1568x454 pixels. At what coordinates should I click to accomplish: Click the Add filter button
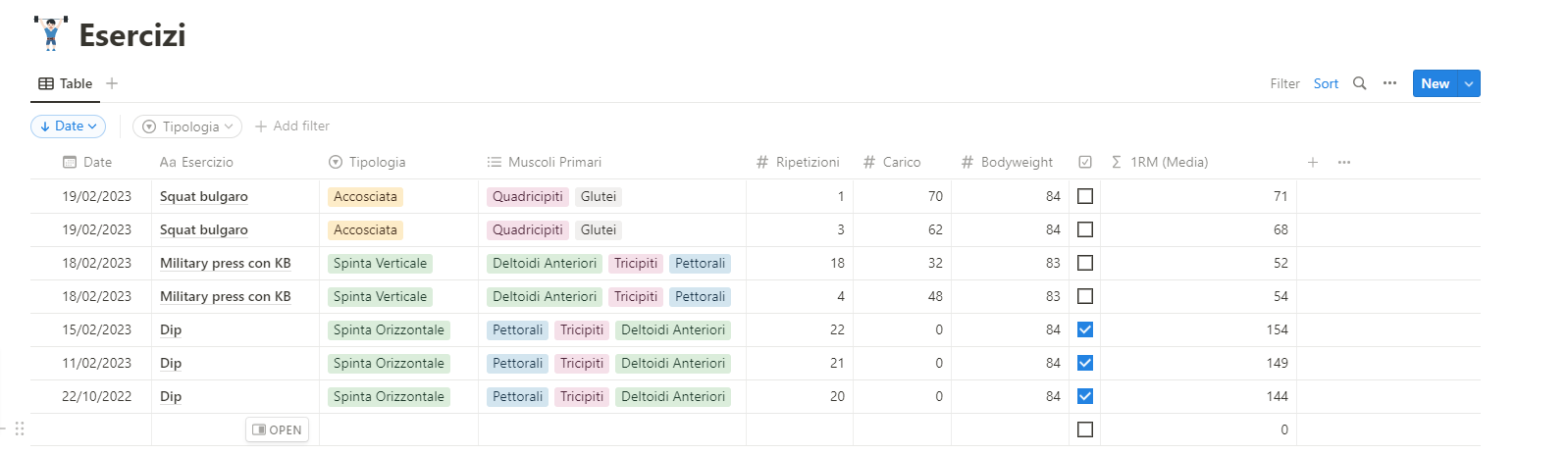pyautogui.click(x=292, y=126)
